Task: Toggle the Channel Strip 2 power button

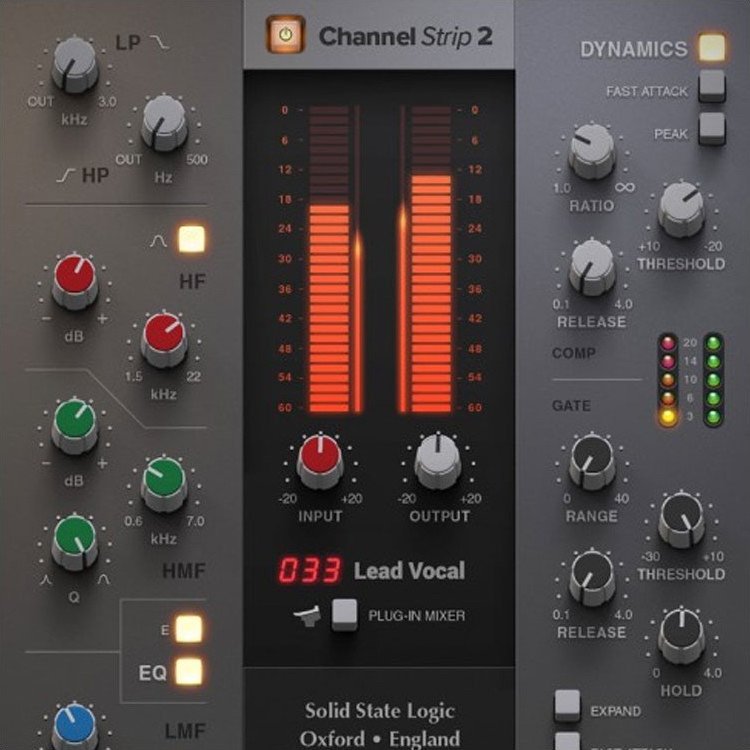Action: 286,34
